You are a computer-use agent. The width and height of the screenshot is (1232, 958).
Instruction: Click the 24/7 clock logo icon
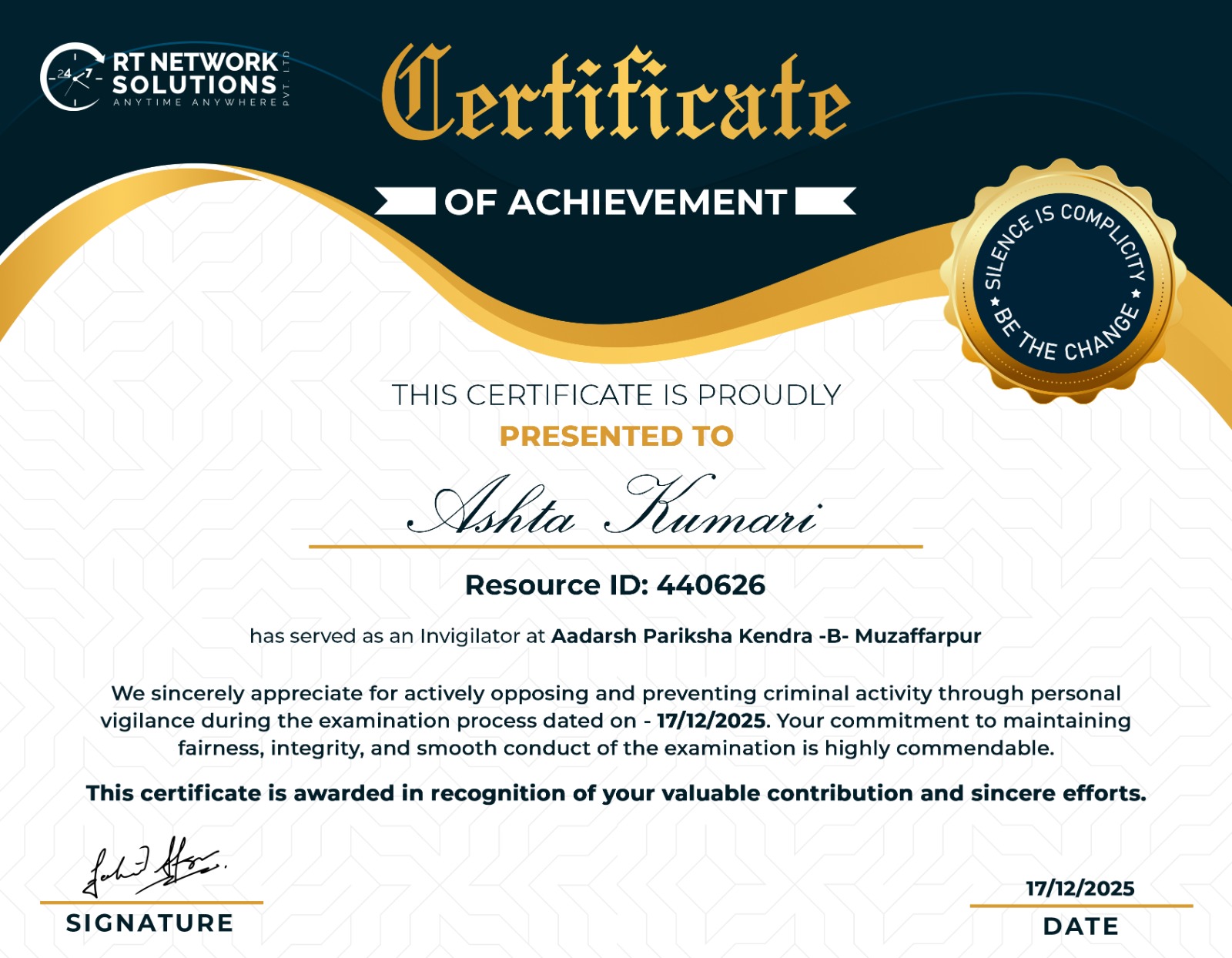72,76
